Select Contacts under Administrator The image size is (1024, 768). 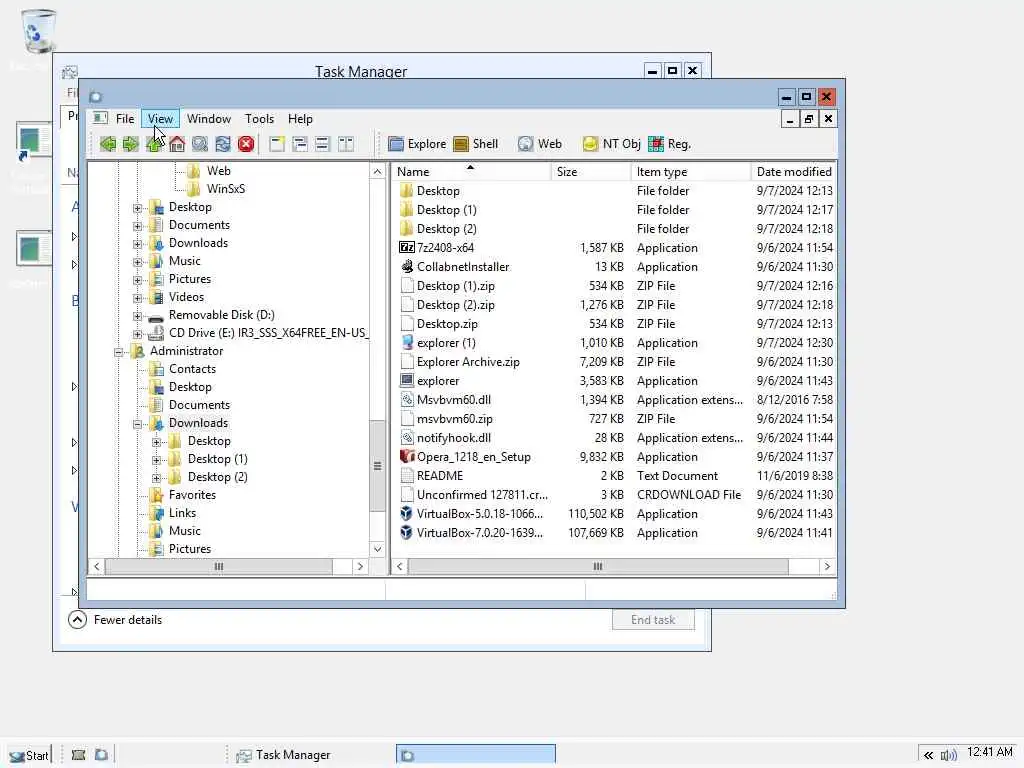click(192, 369)
